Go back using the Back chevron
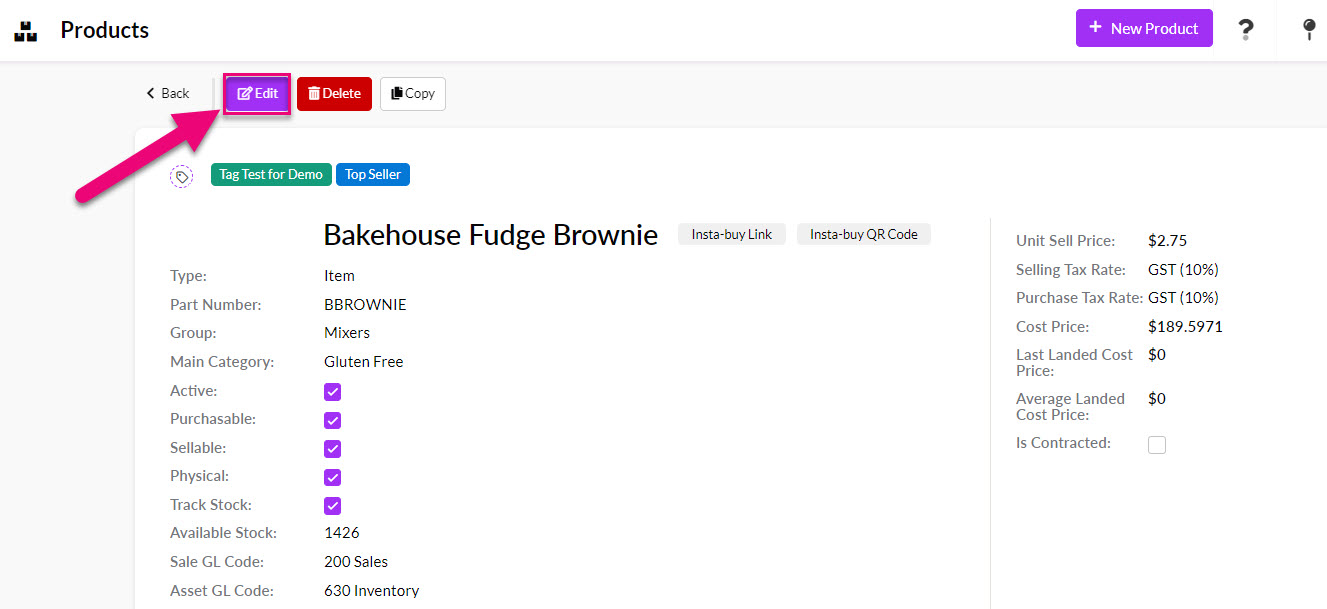Screen dimensions: 1327x609 [x=167, y=94]
